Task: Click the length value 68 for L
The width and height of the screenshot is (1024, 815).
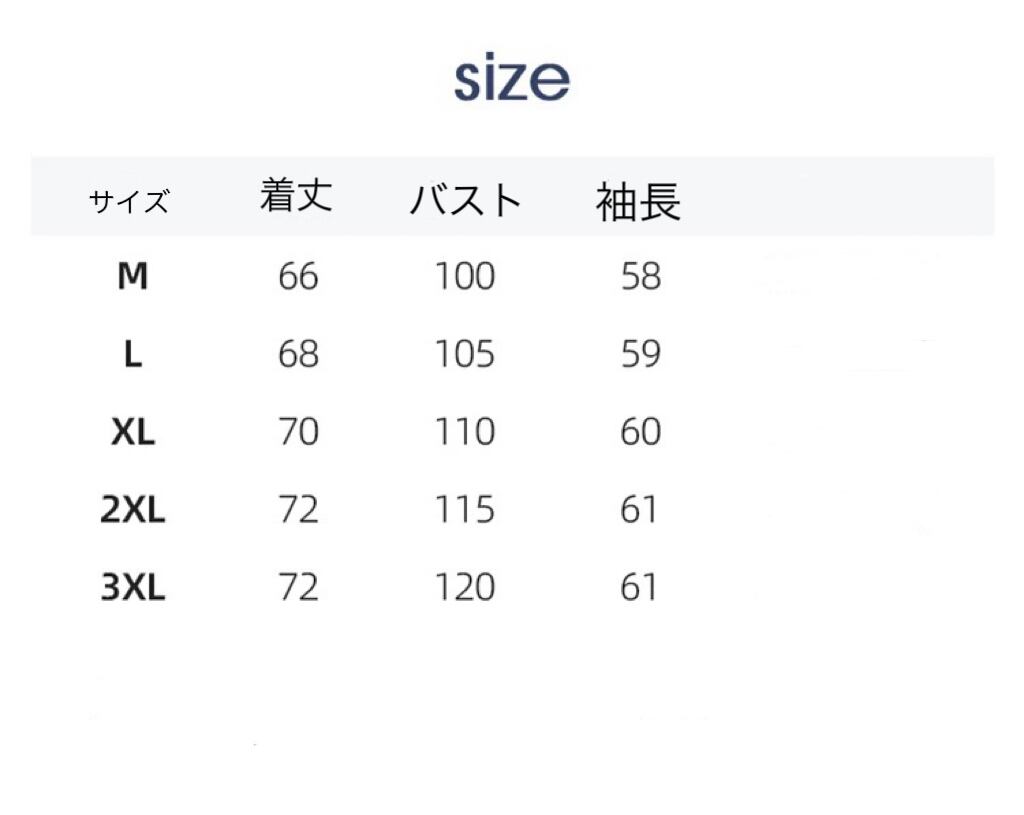Action: pos(298,354)
